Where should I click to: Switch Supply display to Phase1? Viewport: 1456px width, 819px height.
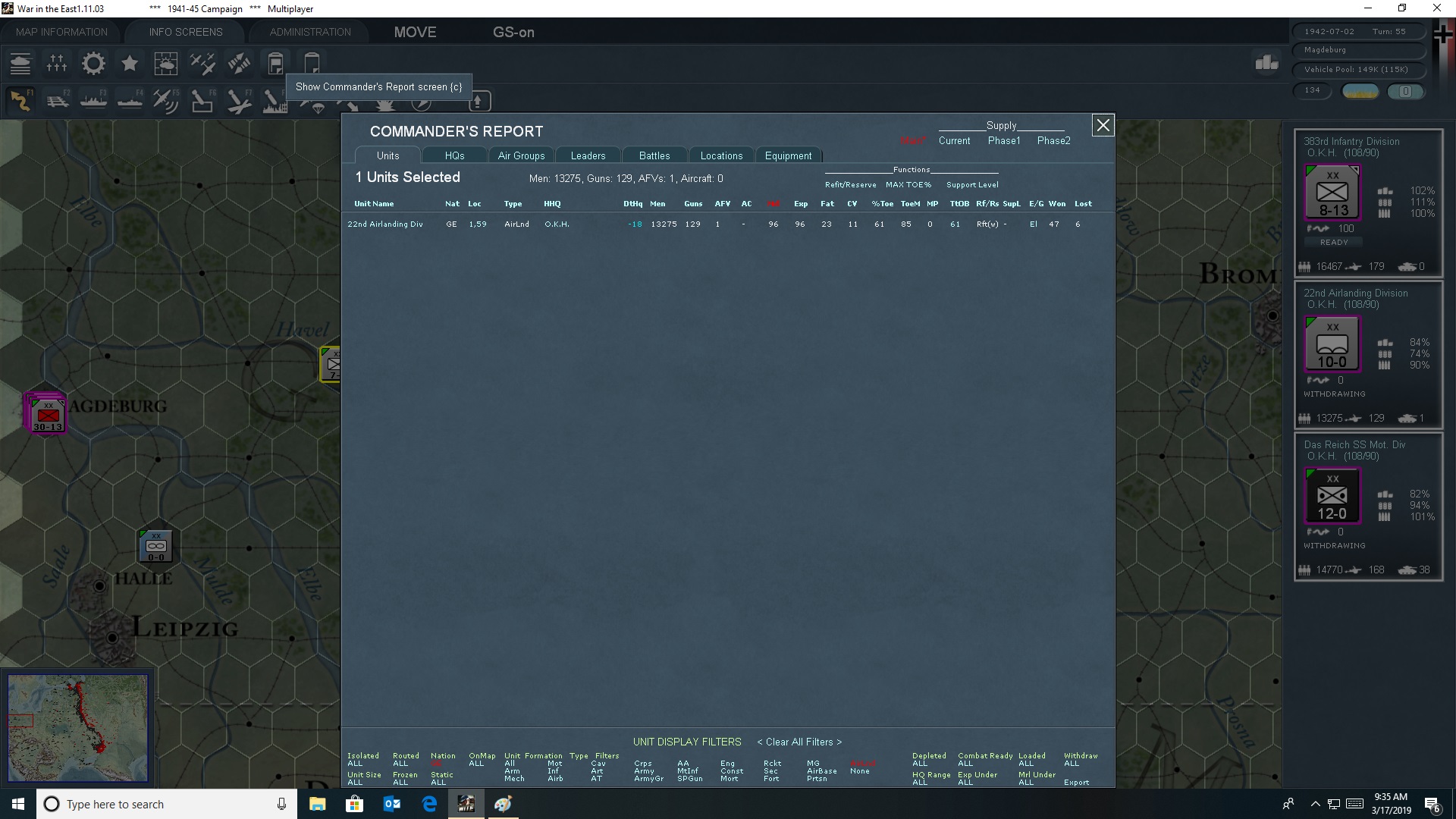point(1004,140)
